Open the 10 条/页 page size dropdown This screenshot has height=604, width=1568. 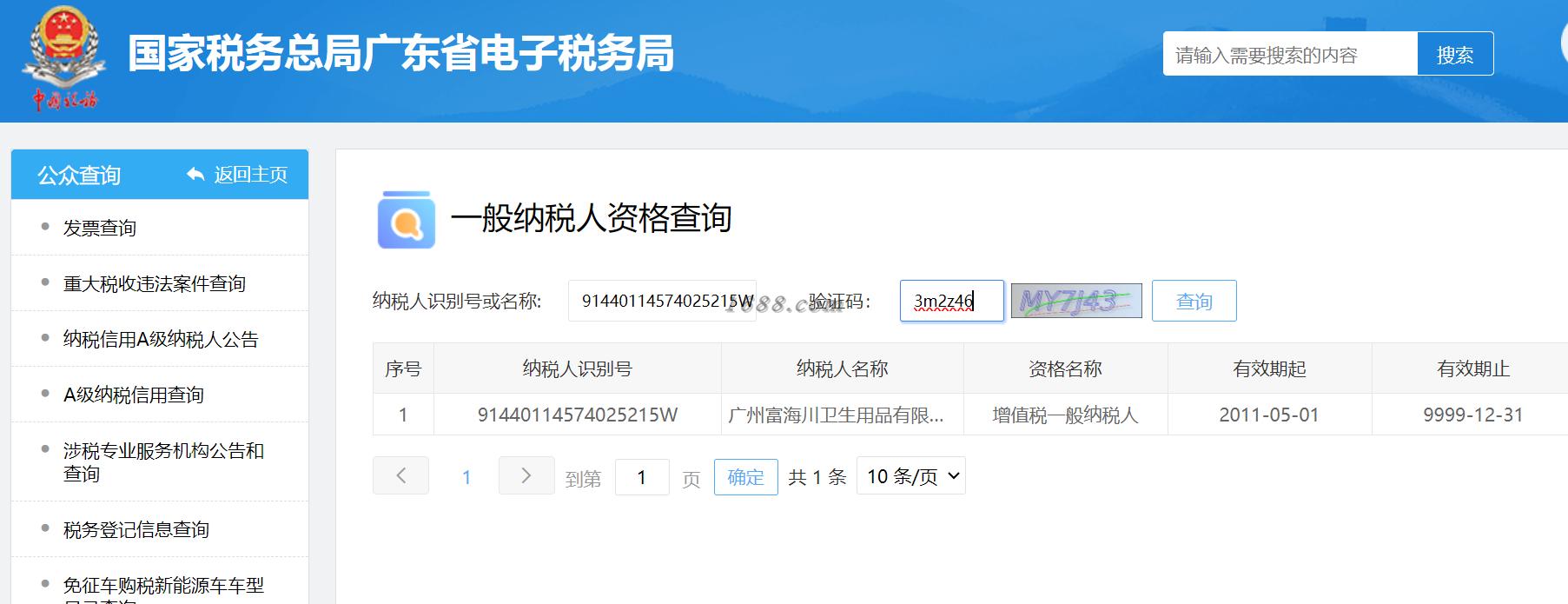[x=911, y=476]
